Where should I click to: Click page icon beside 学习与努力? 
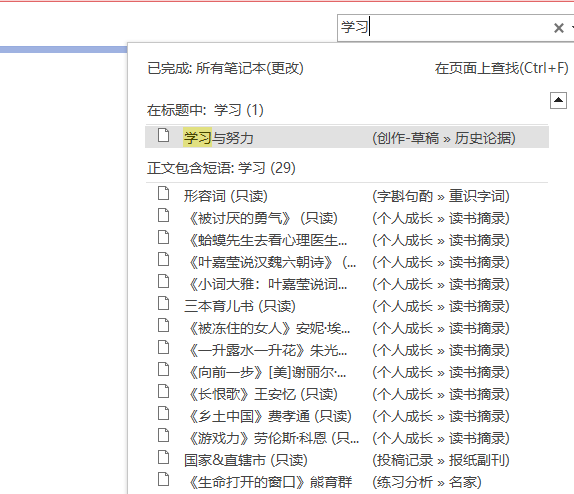tap(163, 135)
